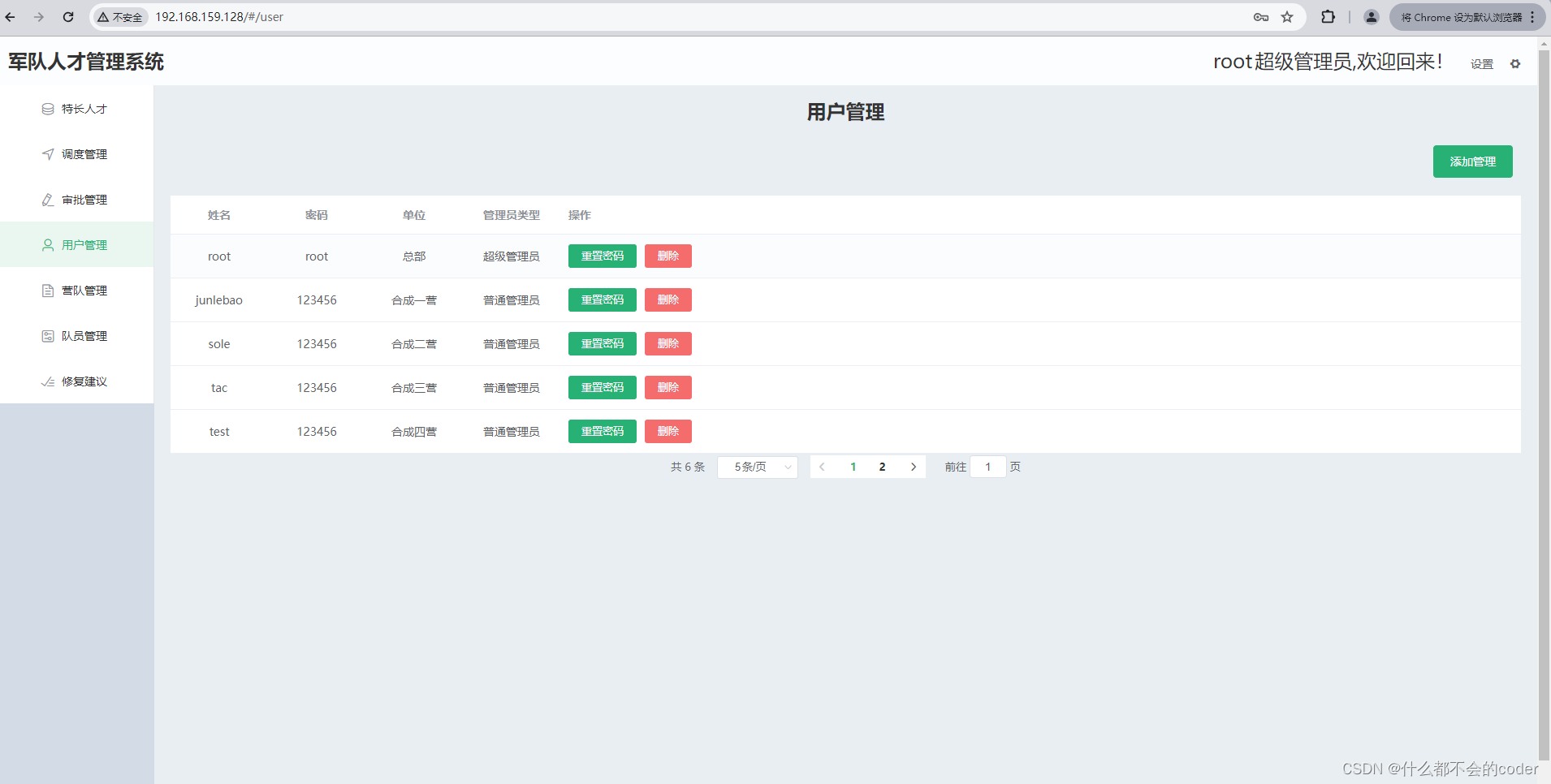Delete the sole user row

coord(668,344)
